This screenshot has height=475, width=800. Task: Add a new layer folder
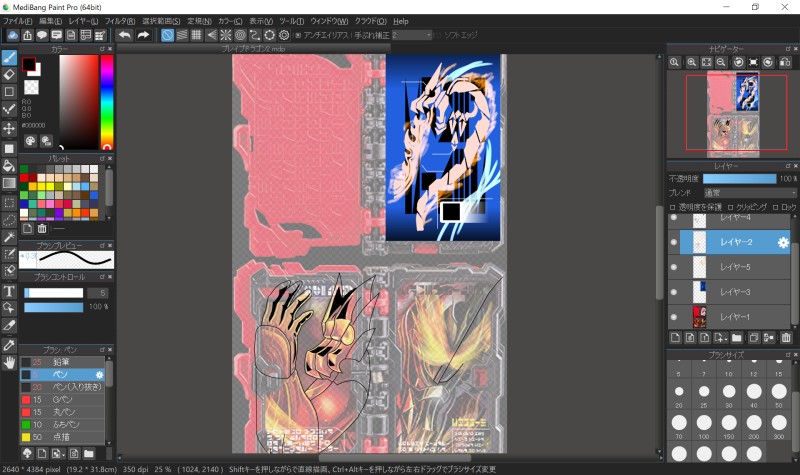pyautogui.click(x=736, y=337)
